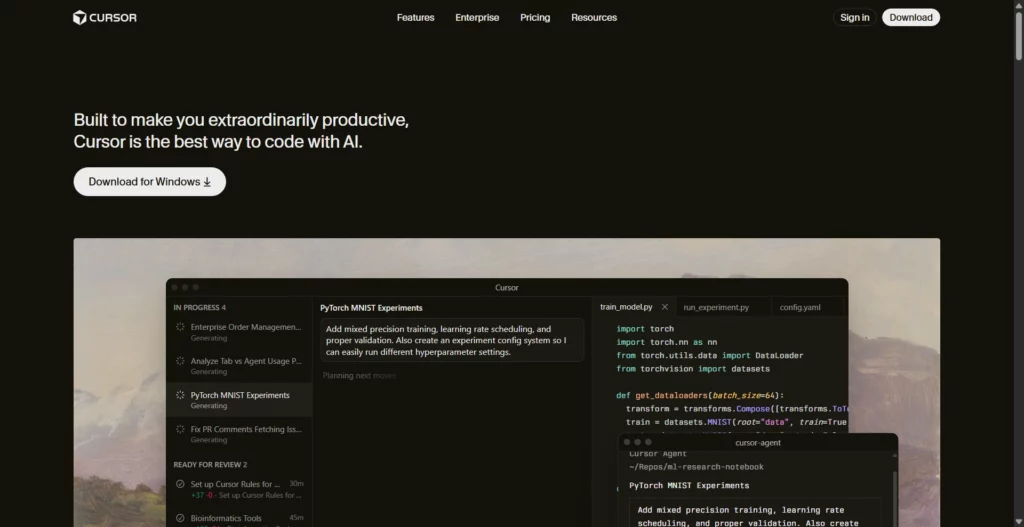
Task: Click the Planning next moves status
Action: (359, 375)
